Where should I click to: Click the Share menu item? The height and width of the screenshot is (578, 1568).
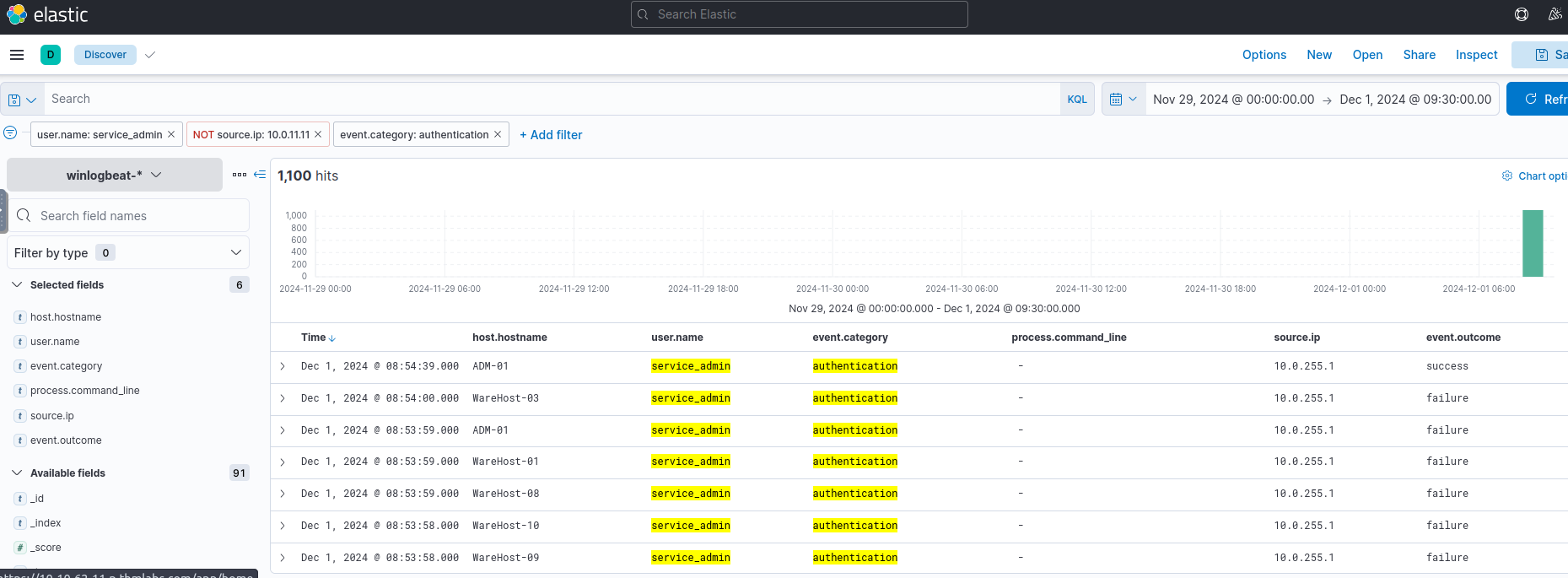(x=1419, y=55)
